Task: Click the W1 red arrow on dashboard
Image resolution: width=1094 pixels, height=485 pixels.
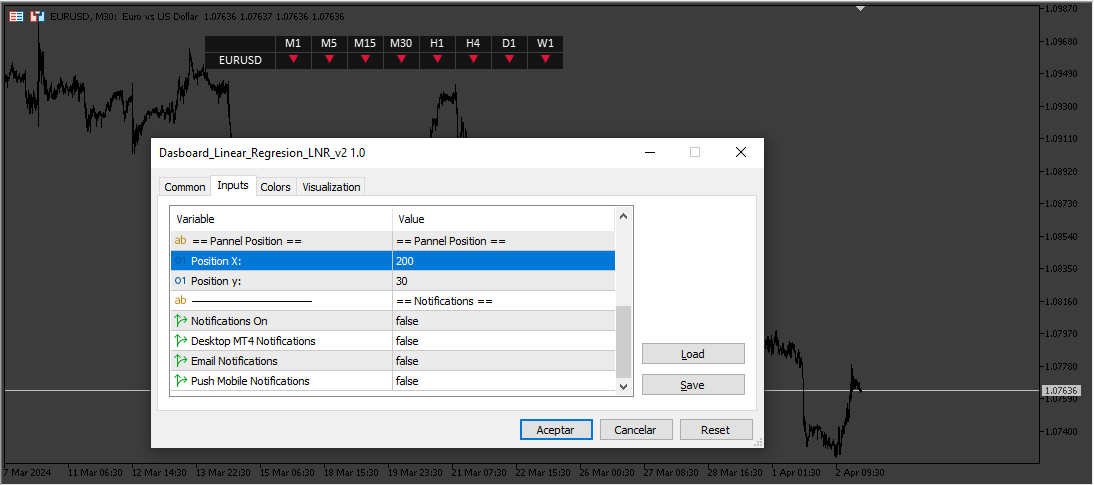Action: [545, 59]
